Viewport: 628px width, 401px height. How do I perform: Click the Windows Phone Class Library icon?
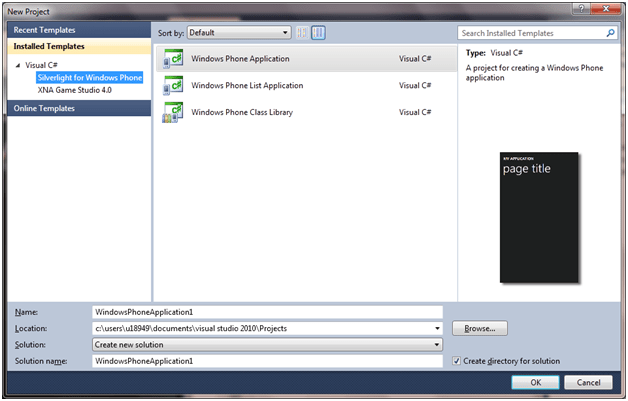(172, 112)
